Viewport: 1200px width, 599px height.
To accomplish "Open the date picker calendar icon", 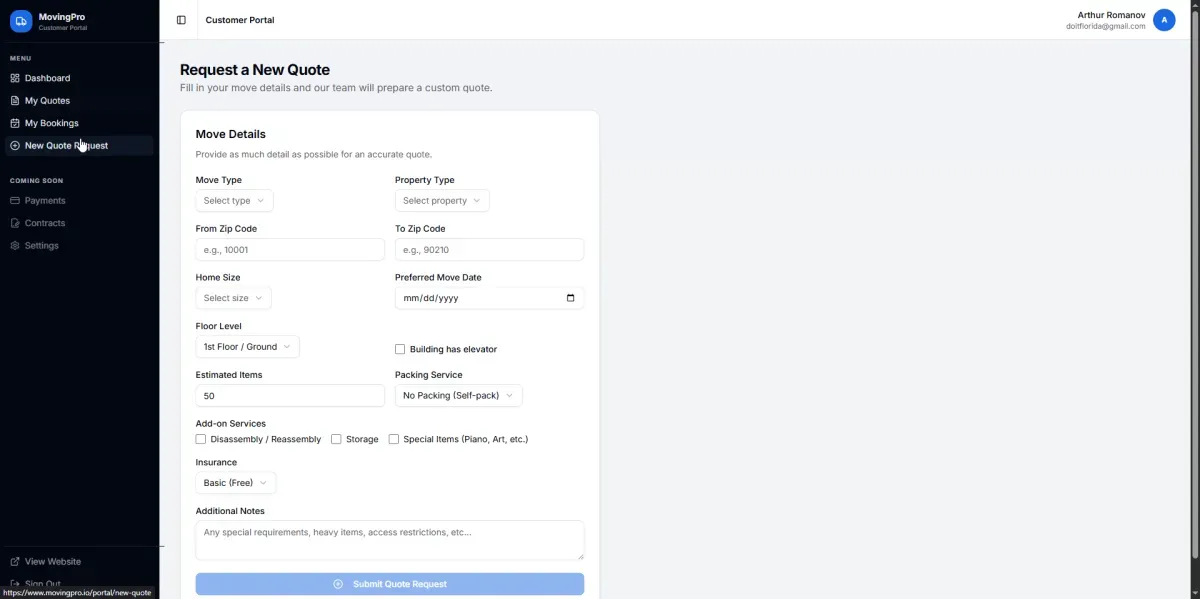I will click(x=570, y=298).
